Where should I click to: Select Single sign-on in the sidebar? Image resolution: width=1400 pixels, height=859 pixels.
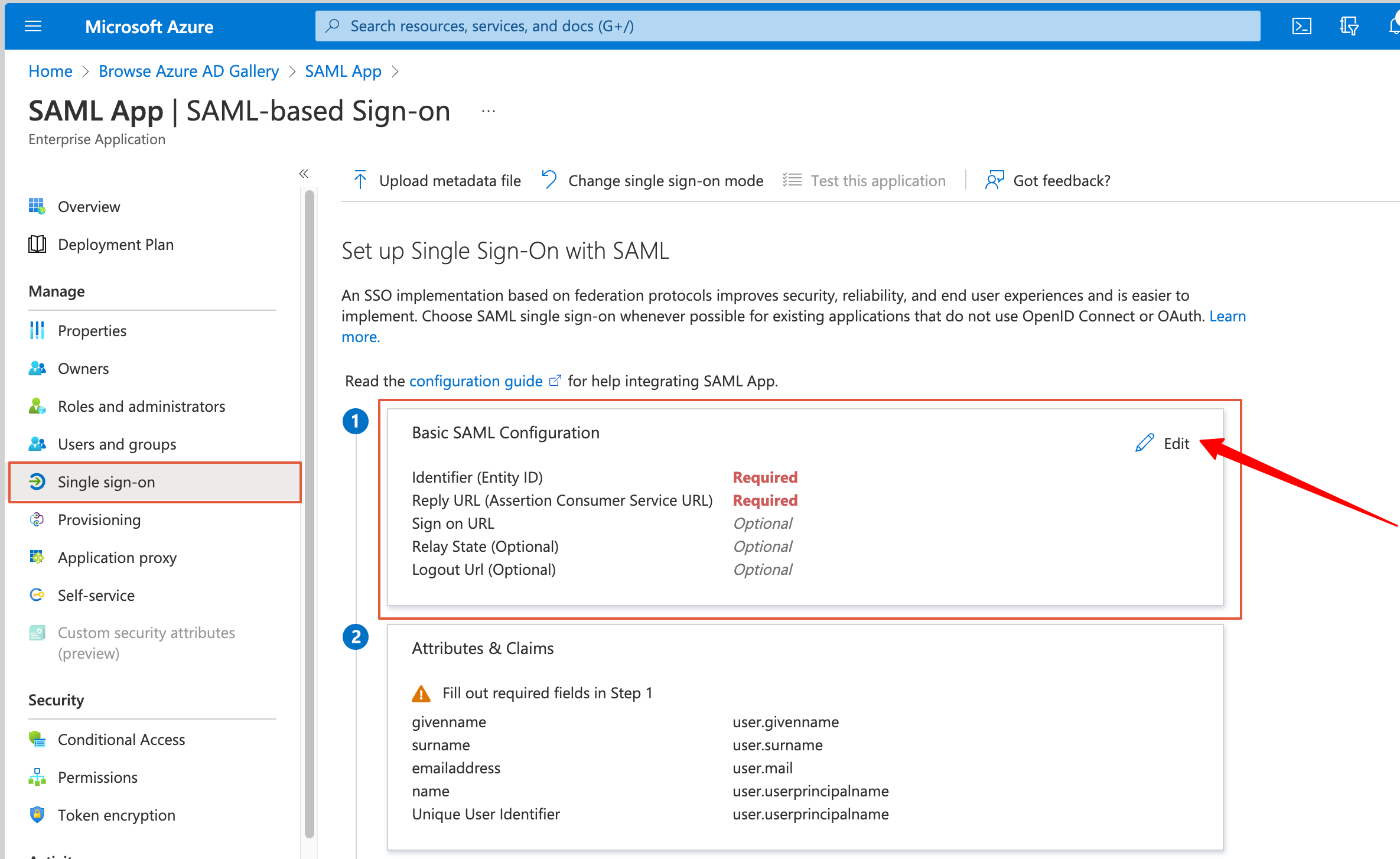coord(106,482)
